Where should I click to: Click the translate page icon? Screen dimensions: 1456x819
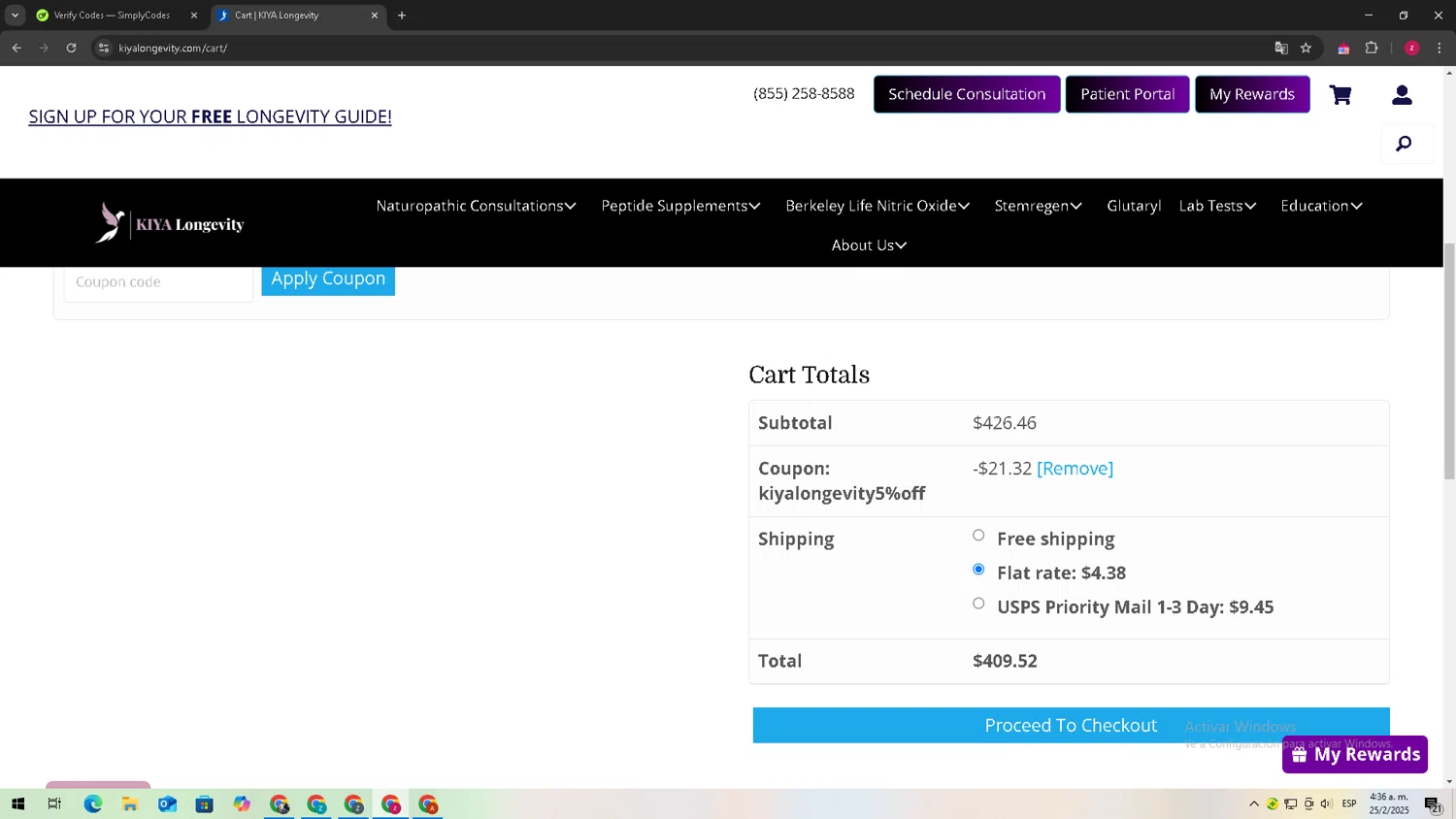click(1281, 48)
